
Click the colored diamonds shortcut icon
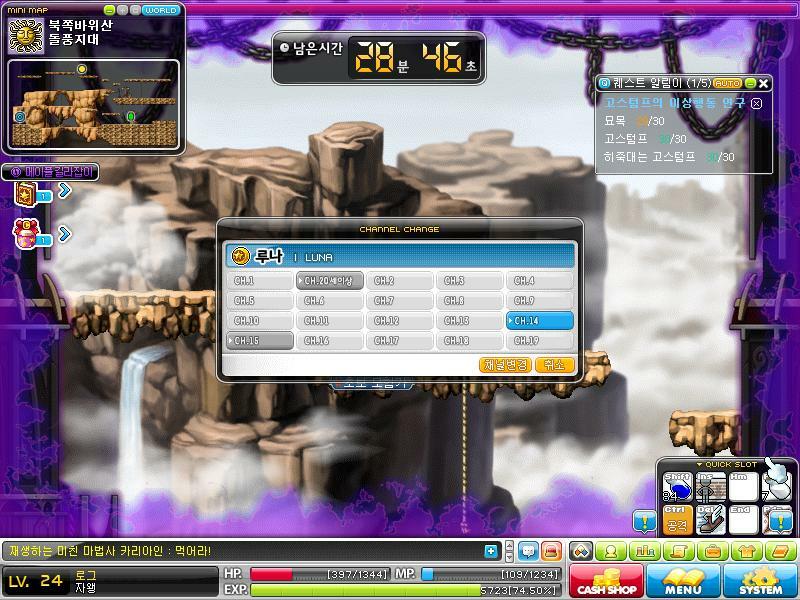[582, 551]
